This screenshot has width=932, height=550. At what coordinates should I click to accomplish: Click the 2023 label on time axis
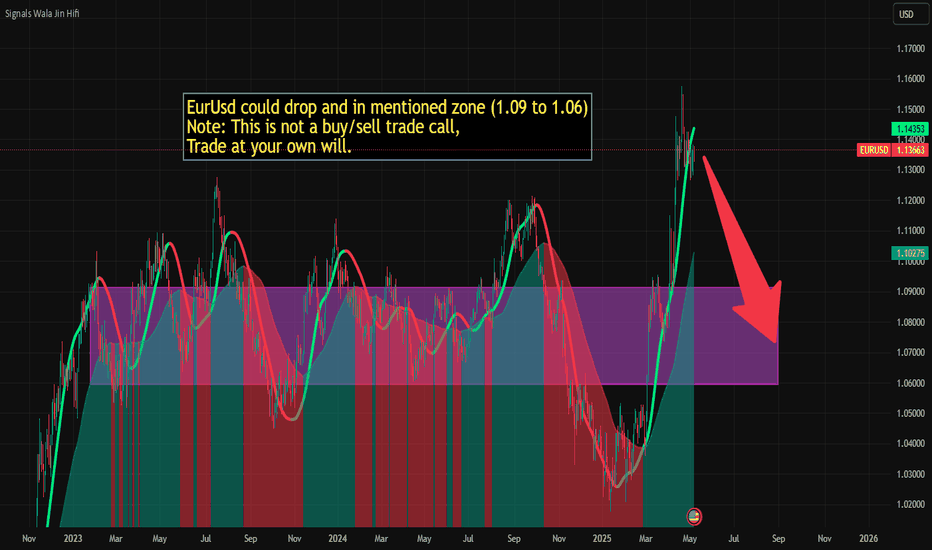point(73,539)
